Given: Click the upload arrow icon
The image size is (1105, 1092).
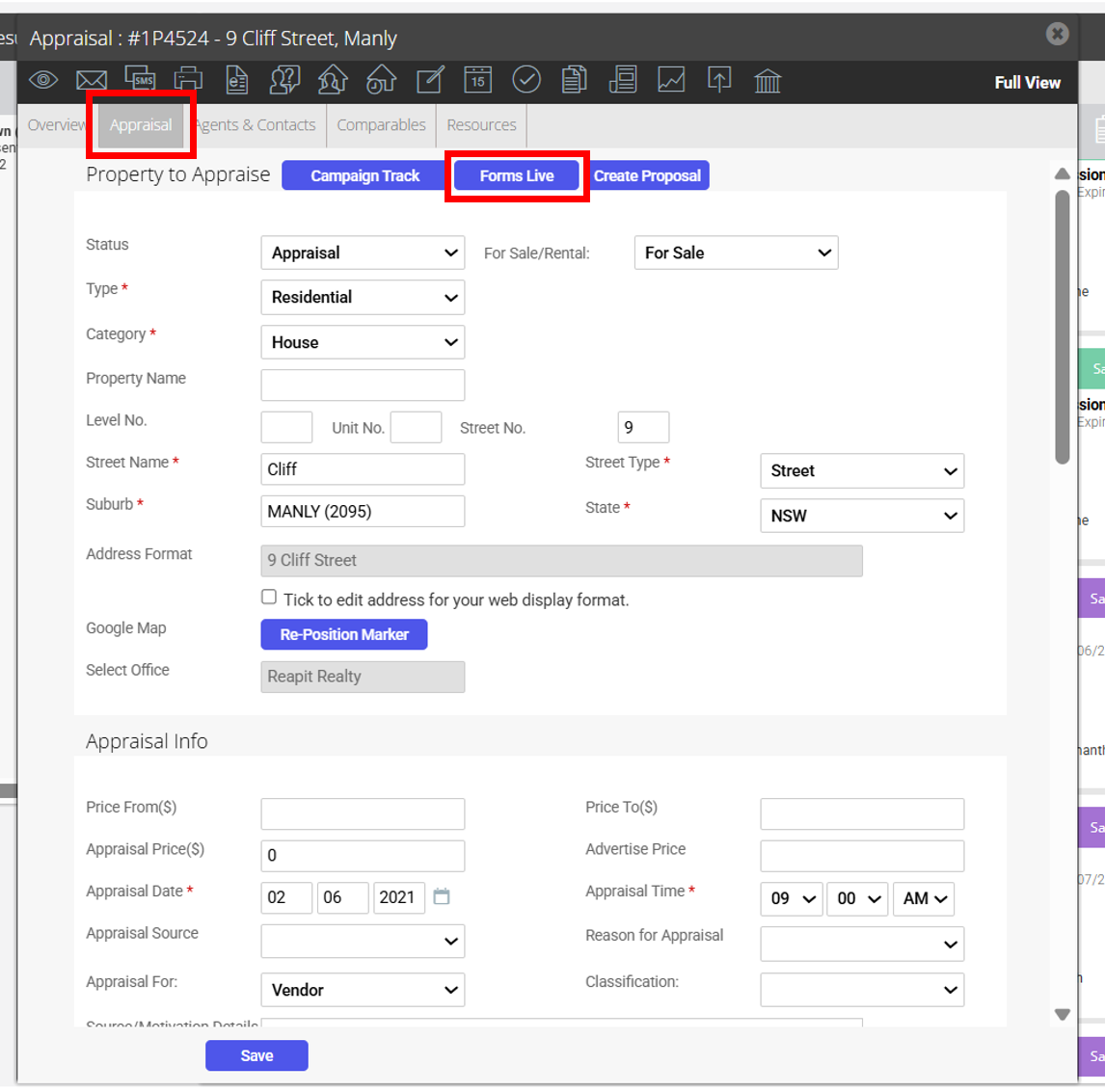Looking at the screenshot, I should tap(719, 80).
